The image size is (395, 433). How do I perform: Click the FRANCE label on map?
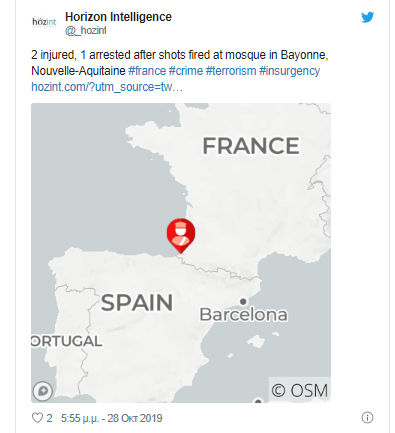251,146
